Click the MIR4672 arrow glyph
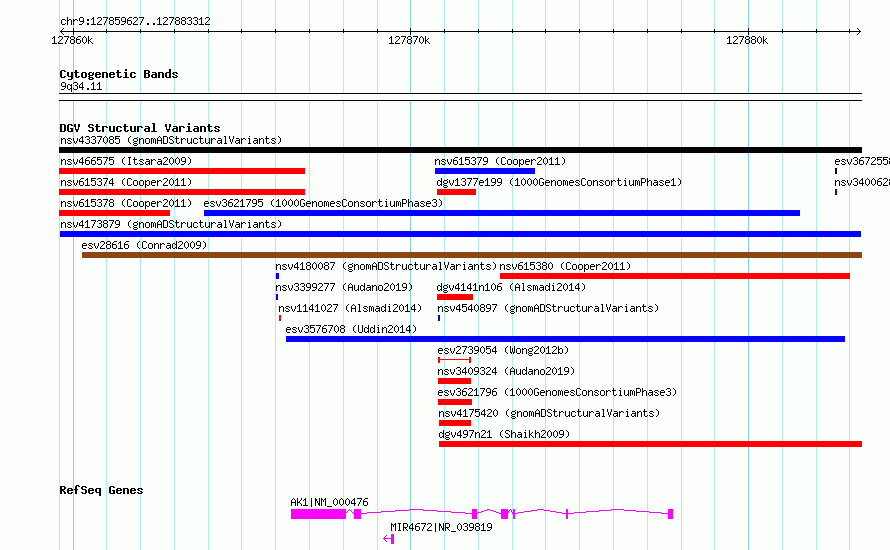The width and height of the screenshot is (890, 550). (388, 539)
